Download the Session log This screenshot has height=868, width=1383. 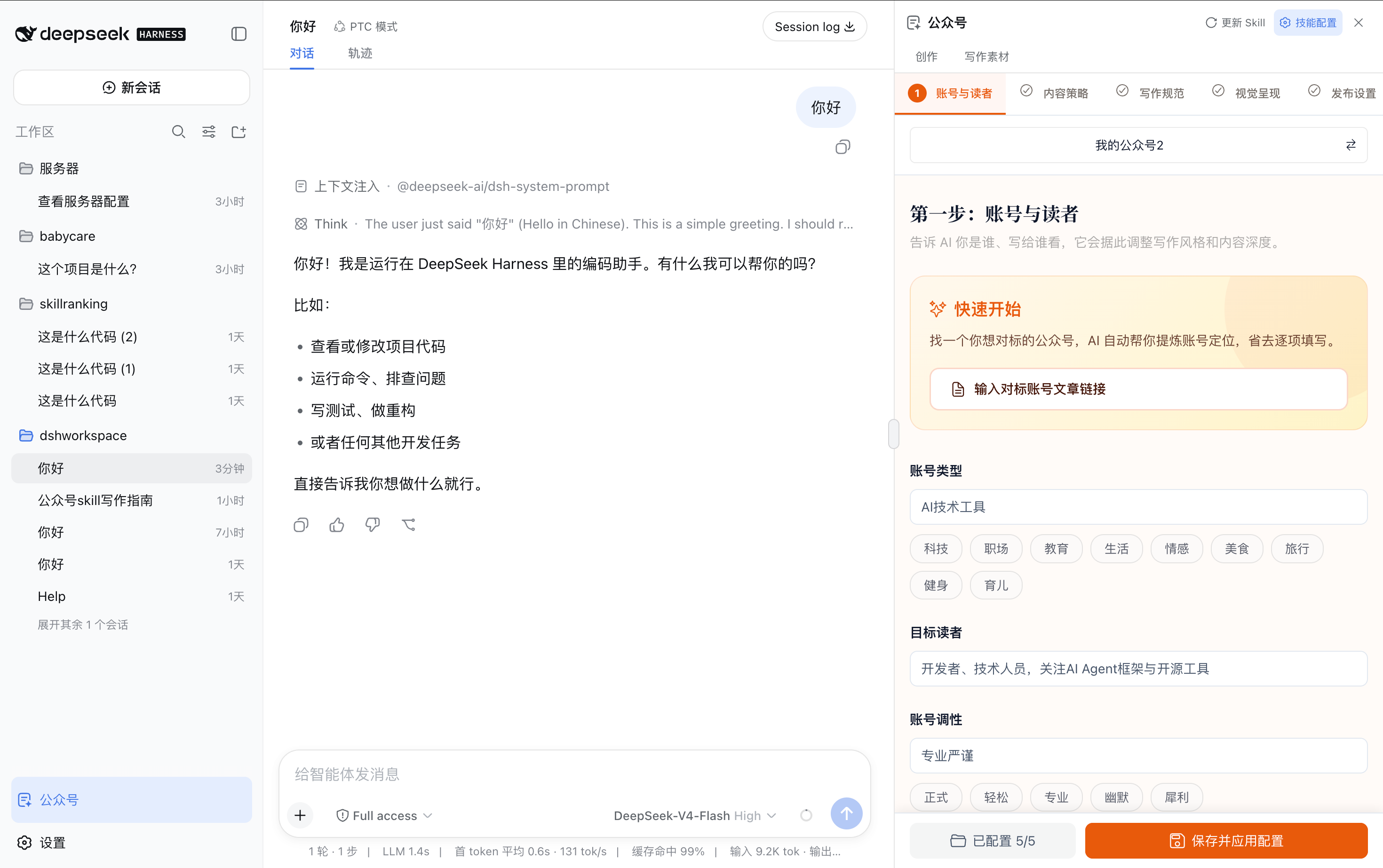pyautogui.click(x=814, y=26)
